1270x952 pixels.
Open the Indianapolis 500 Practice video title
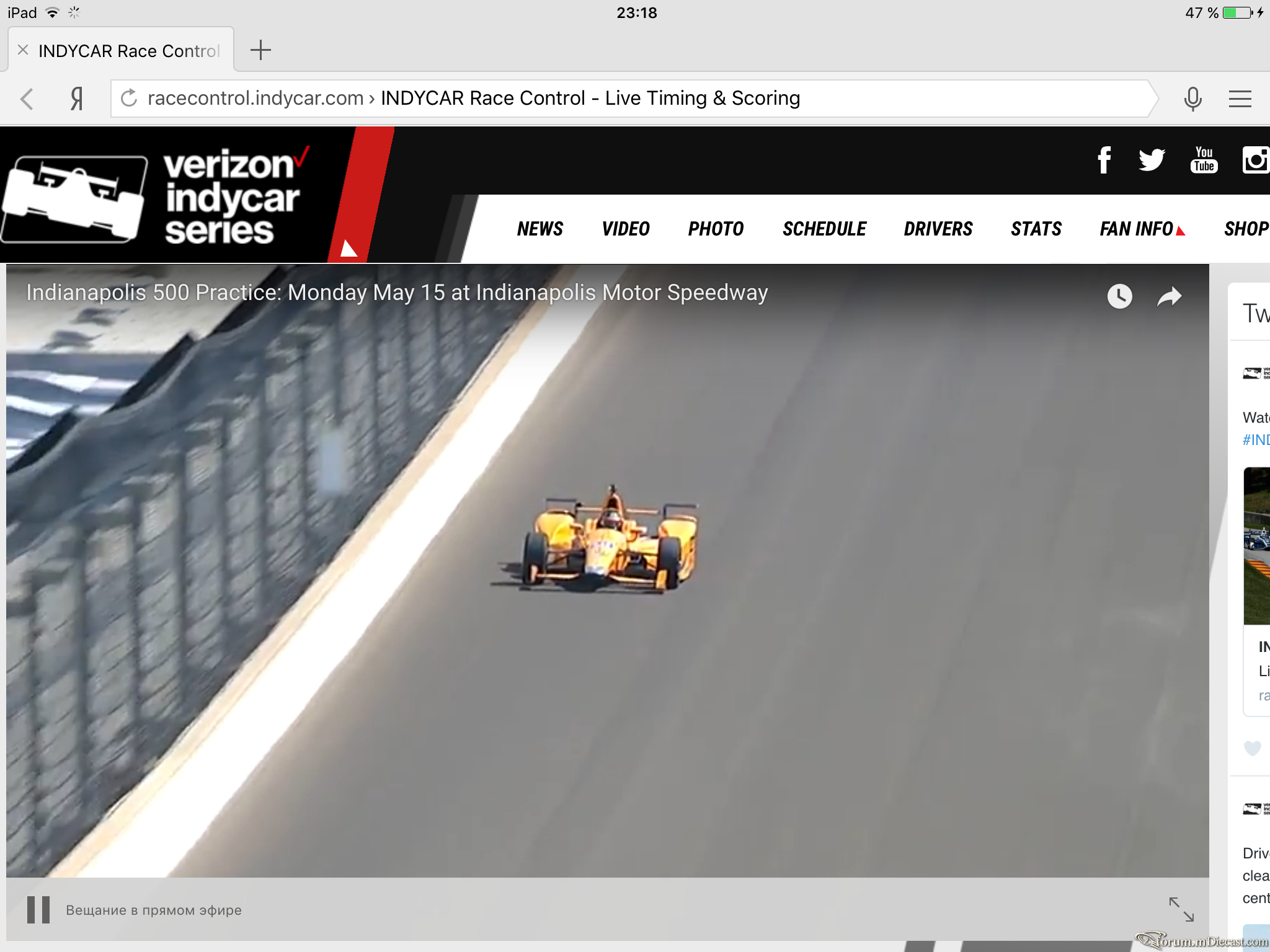click(x=397, y=293)
